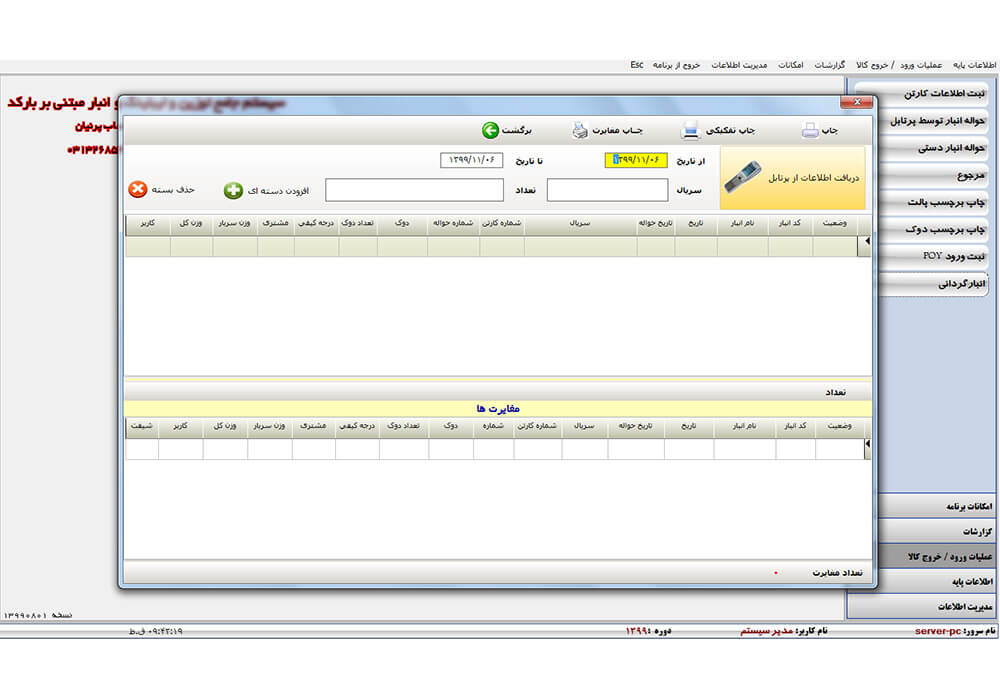Click the چاپ مغایرت printer icon
This screenshot has height=700, width=1000.
point(579,130)
